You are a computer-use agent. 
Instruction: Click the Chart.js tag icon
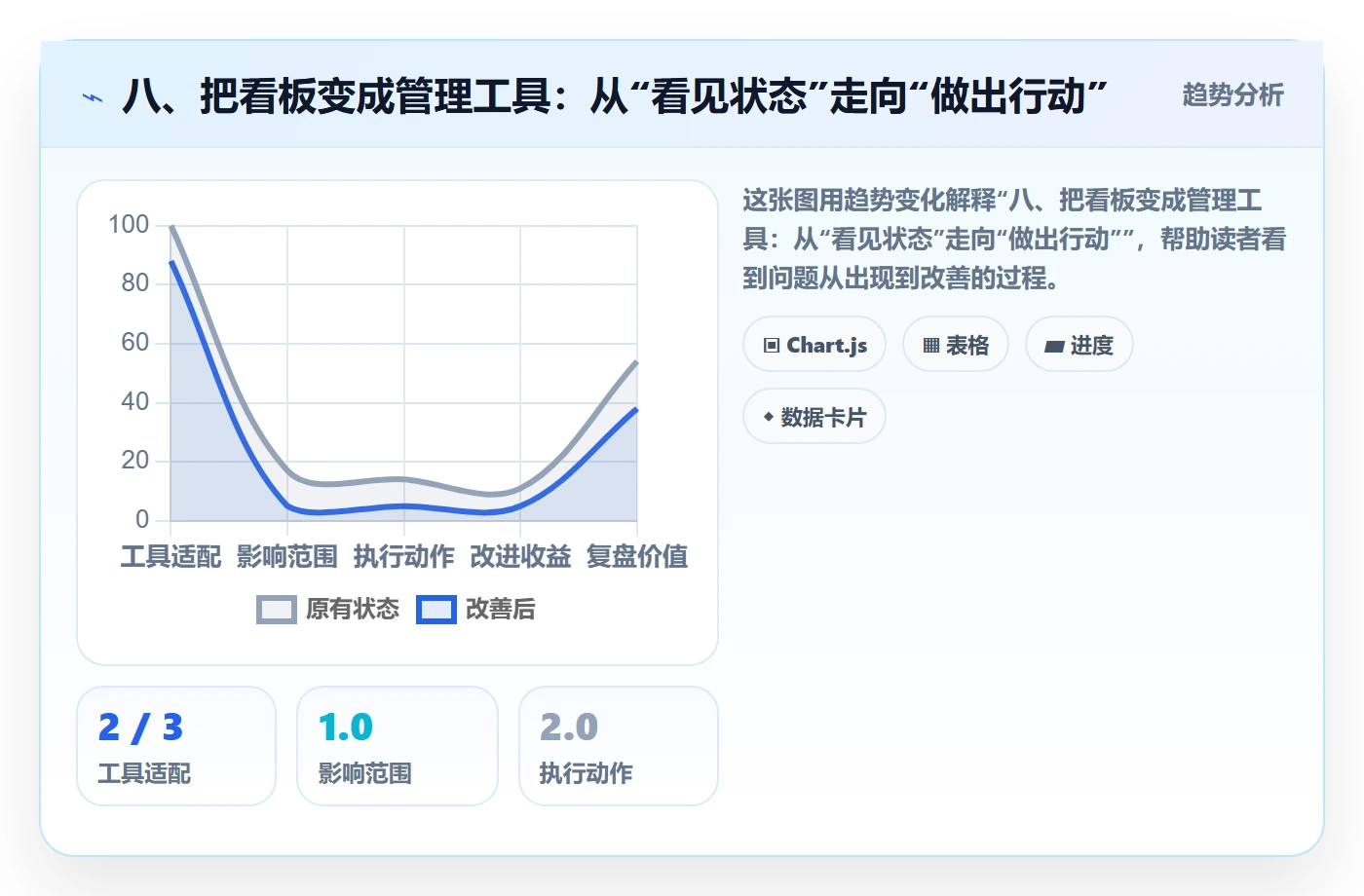tap(772, 346)
